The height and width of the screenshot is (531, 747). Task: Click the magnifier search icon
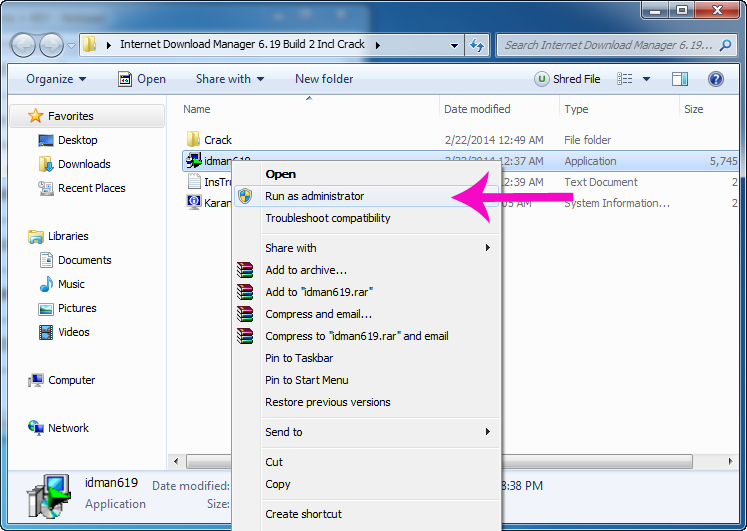[726, 45]
